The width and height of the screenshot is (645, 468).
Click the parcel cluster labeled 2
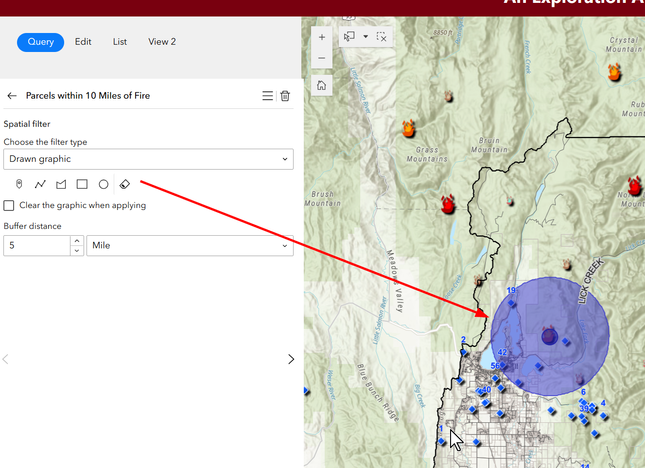click(x=464, y=352)
